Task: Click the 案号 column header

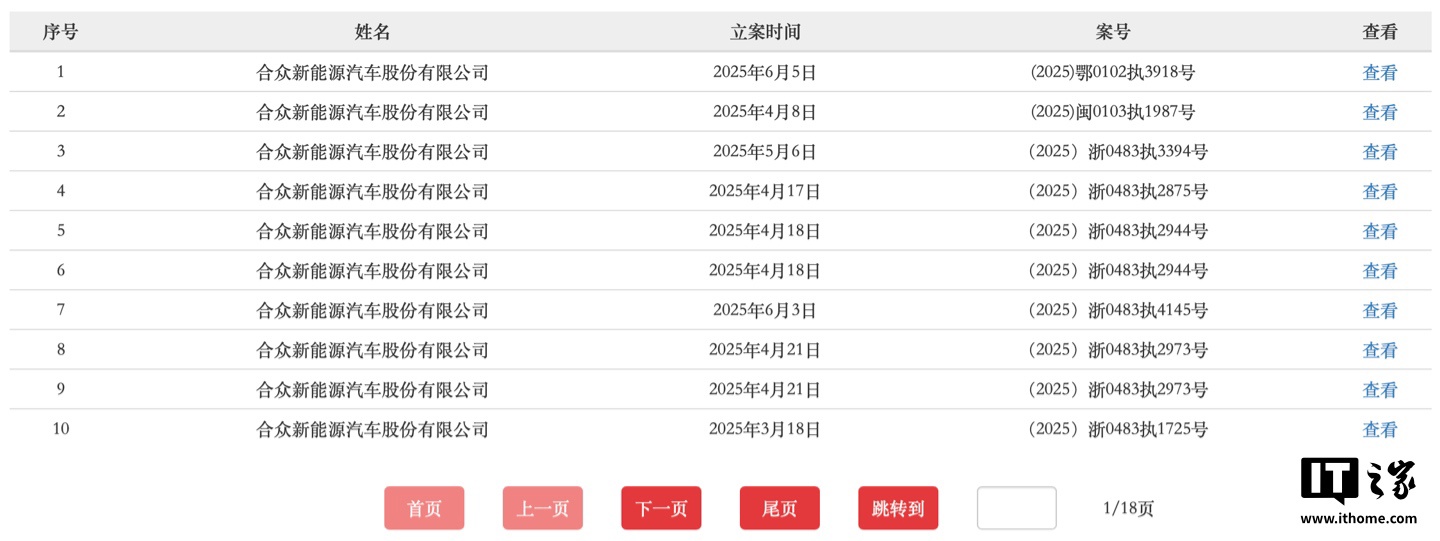Action: (1112, 32)
